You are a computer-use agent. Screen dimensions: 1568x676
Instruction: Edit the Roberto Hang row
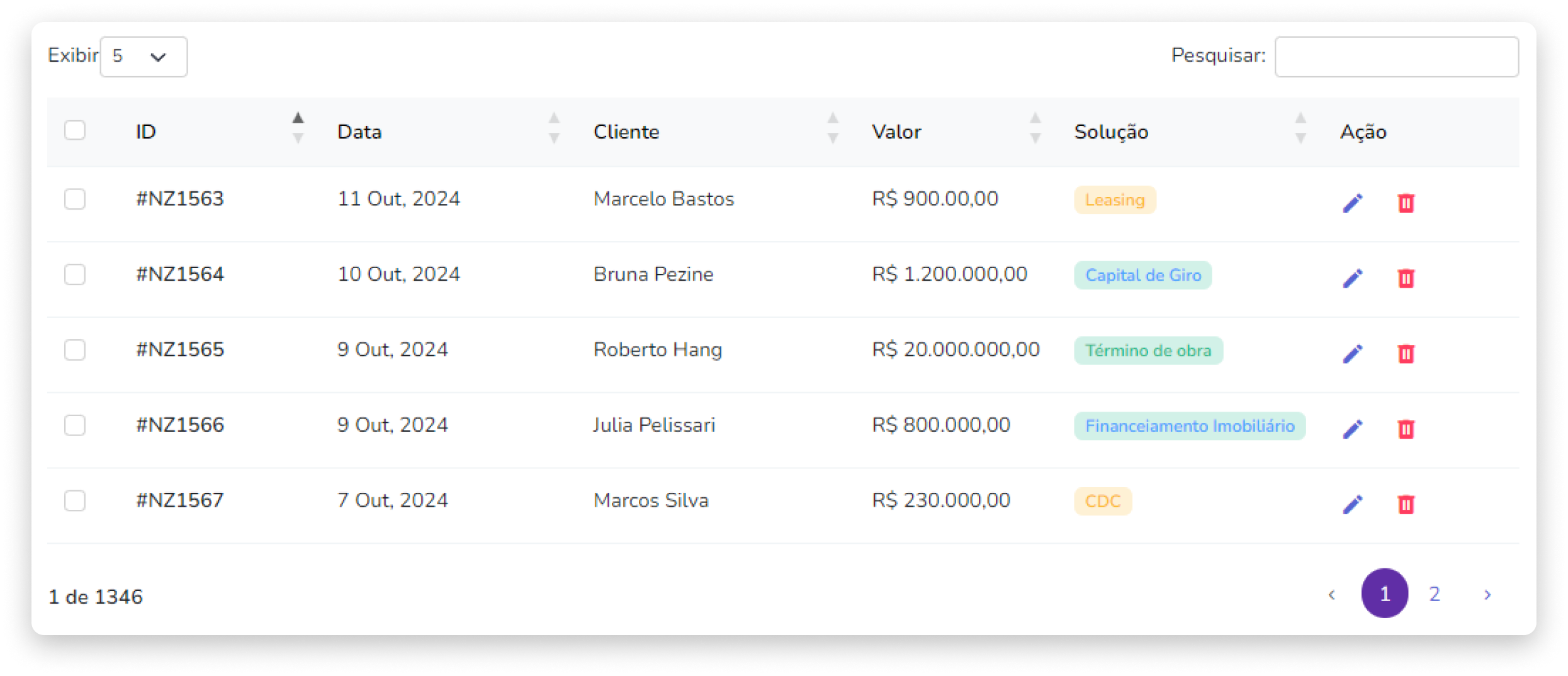[x=1352, y=354]
